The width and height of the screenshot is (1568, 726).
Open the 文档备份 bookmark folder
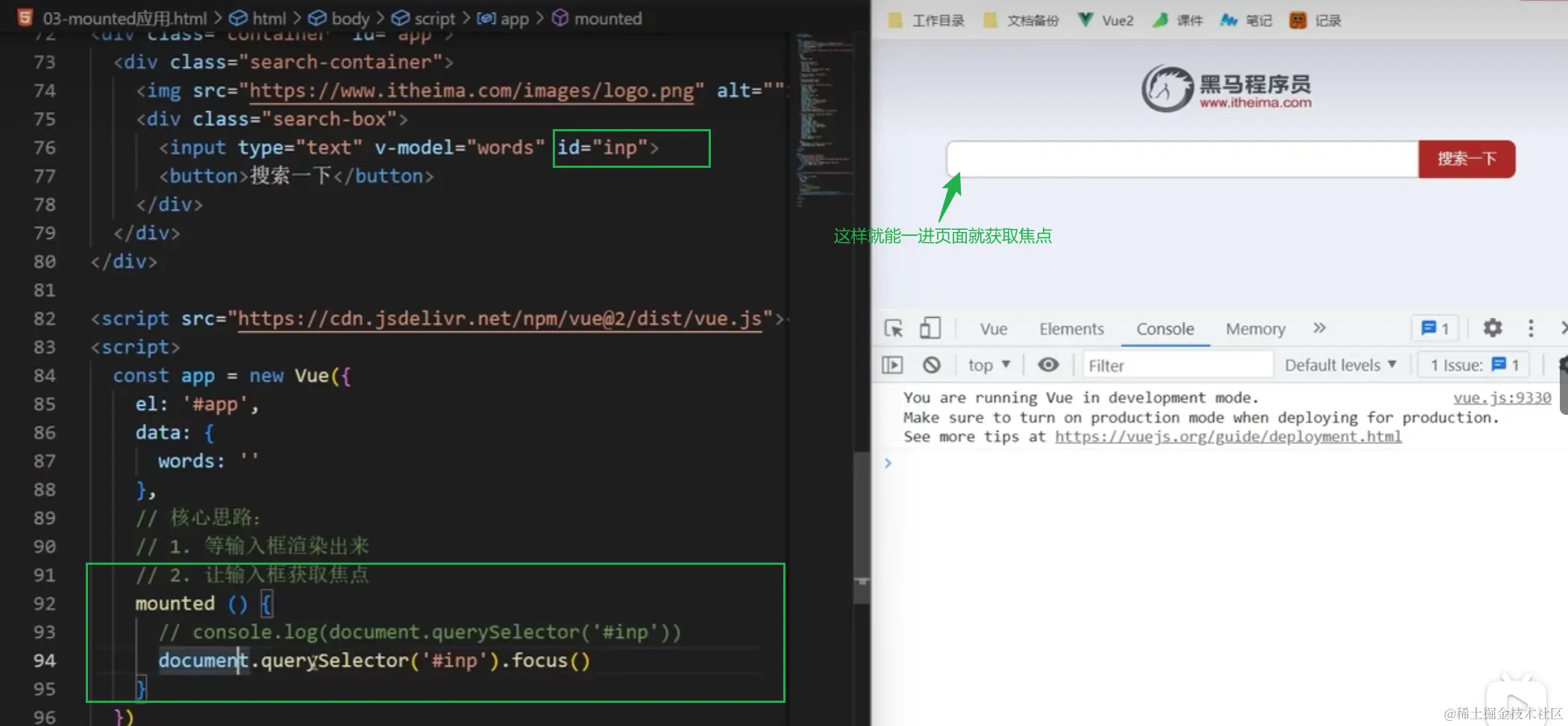tap(1020, 20)
